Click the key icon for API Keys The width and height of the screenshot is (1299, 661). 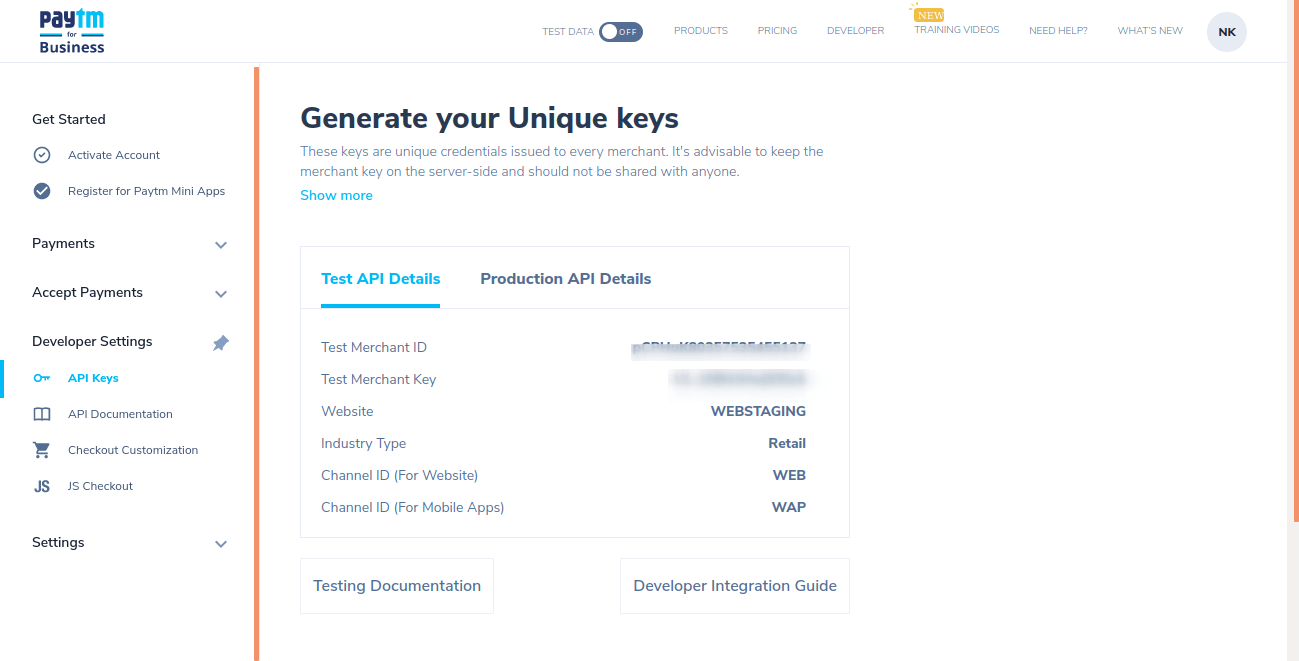[42, 378]
